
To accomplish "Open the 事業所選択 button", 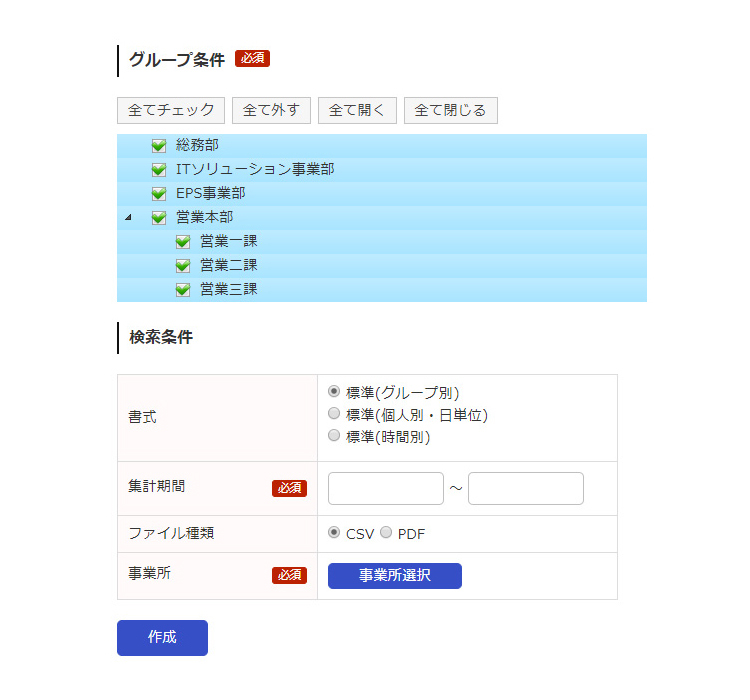I will [x=395, y=576].
